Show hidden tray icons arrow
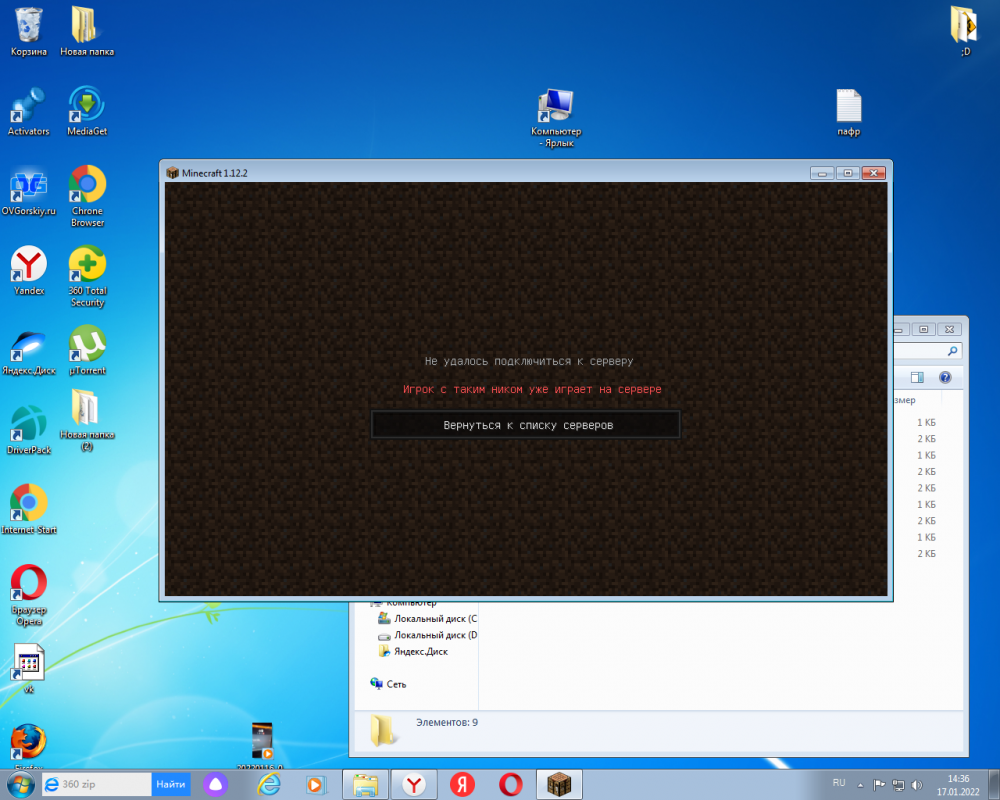Viewport: 1000px width, 800px height. [860, 785]
